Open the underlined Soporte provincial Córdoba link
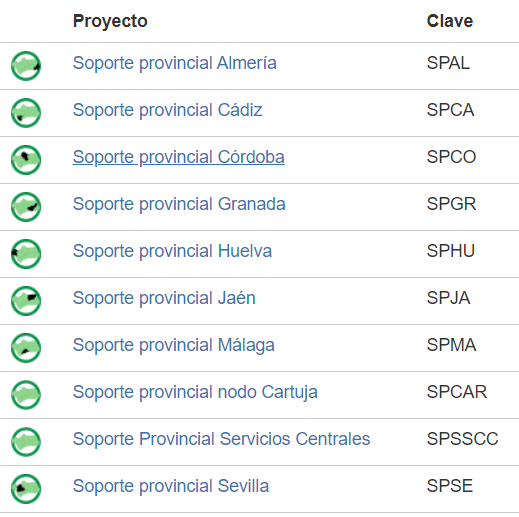519x517 pixels. pyautogui.click(x=179, y=157)
